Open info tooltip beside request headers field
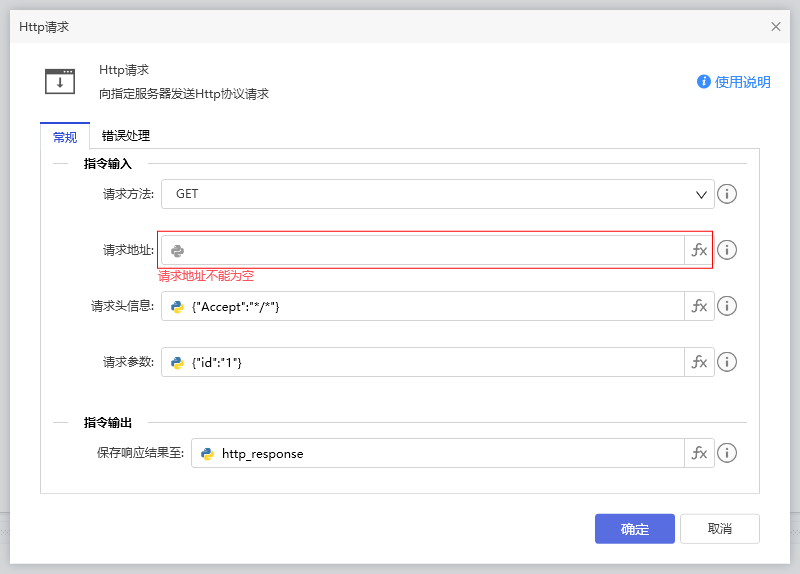This screenshot has width=800, height=574. coord(727,306)
